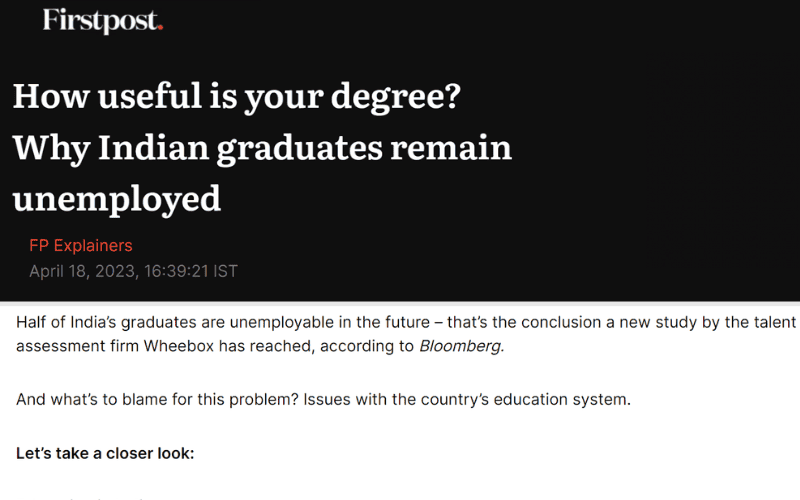
Task: Click the word 'unemployed' in the headline
Action: [117, 199]
